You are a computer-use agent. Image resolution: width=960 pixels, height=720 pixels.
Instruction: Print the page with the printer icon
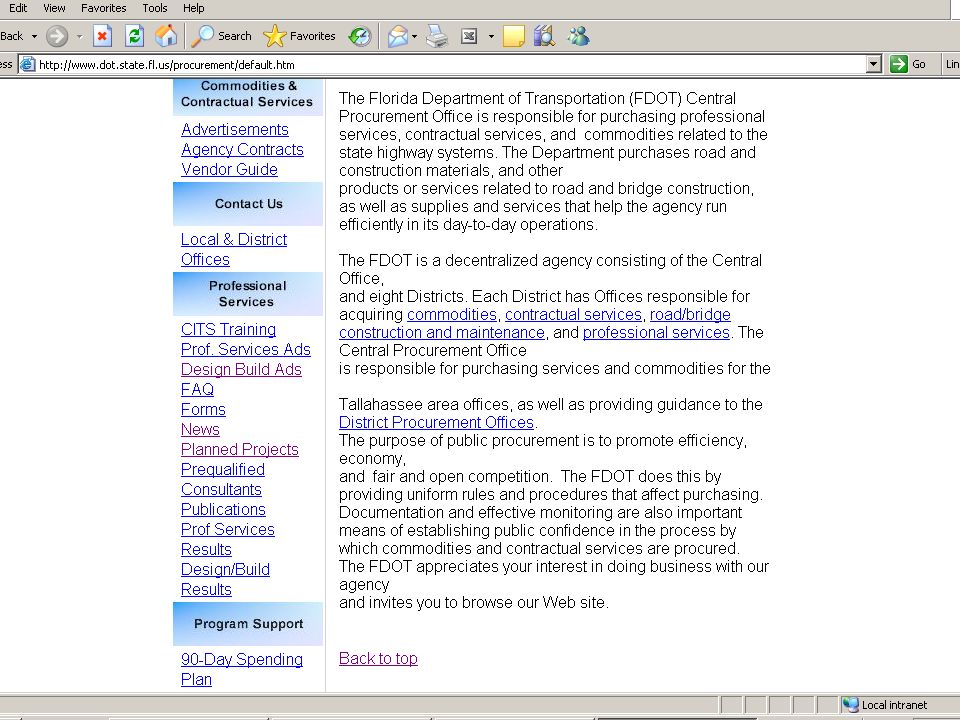tap(437, 36)
